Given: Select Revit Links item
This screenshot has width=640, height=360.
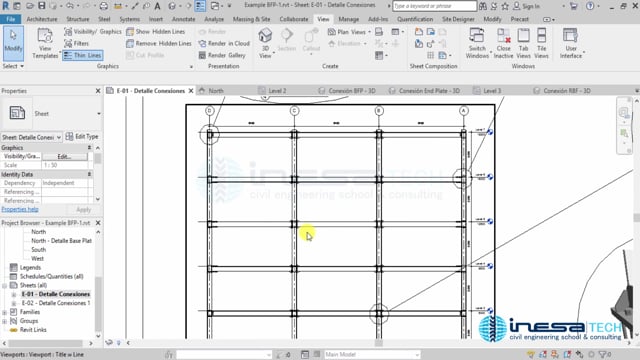Looking at the screenshot, I should pos(33,330).
